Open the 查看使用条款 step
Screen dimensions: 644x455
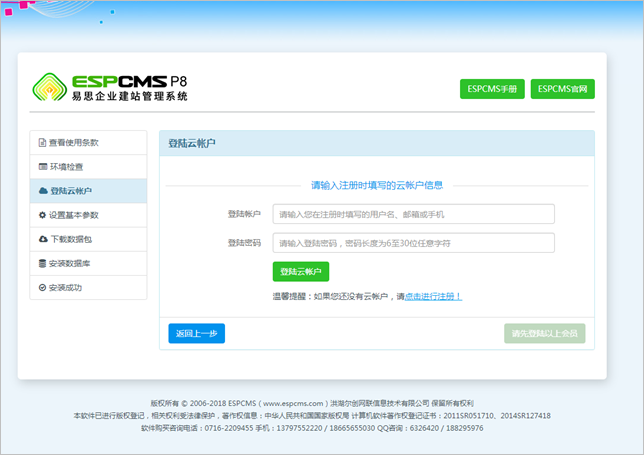(x=88, y=142)
